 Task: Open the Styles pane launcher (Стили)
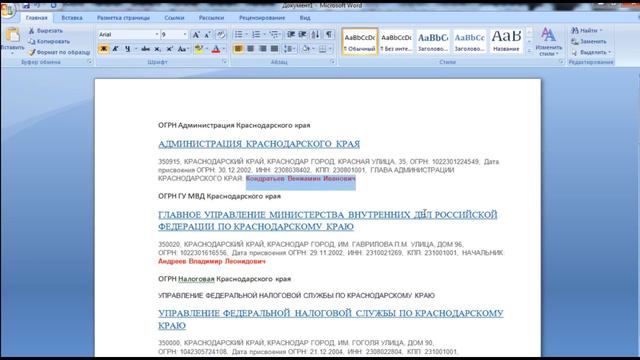pyautogui.click(x=561, y=62)
